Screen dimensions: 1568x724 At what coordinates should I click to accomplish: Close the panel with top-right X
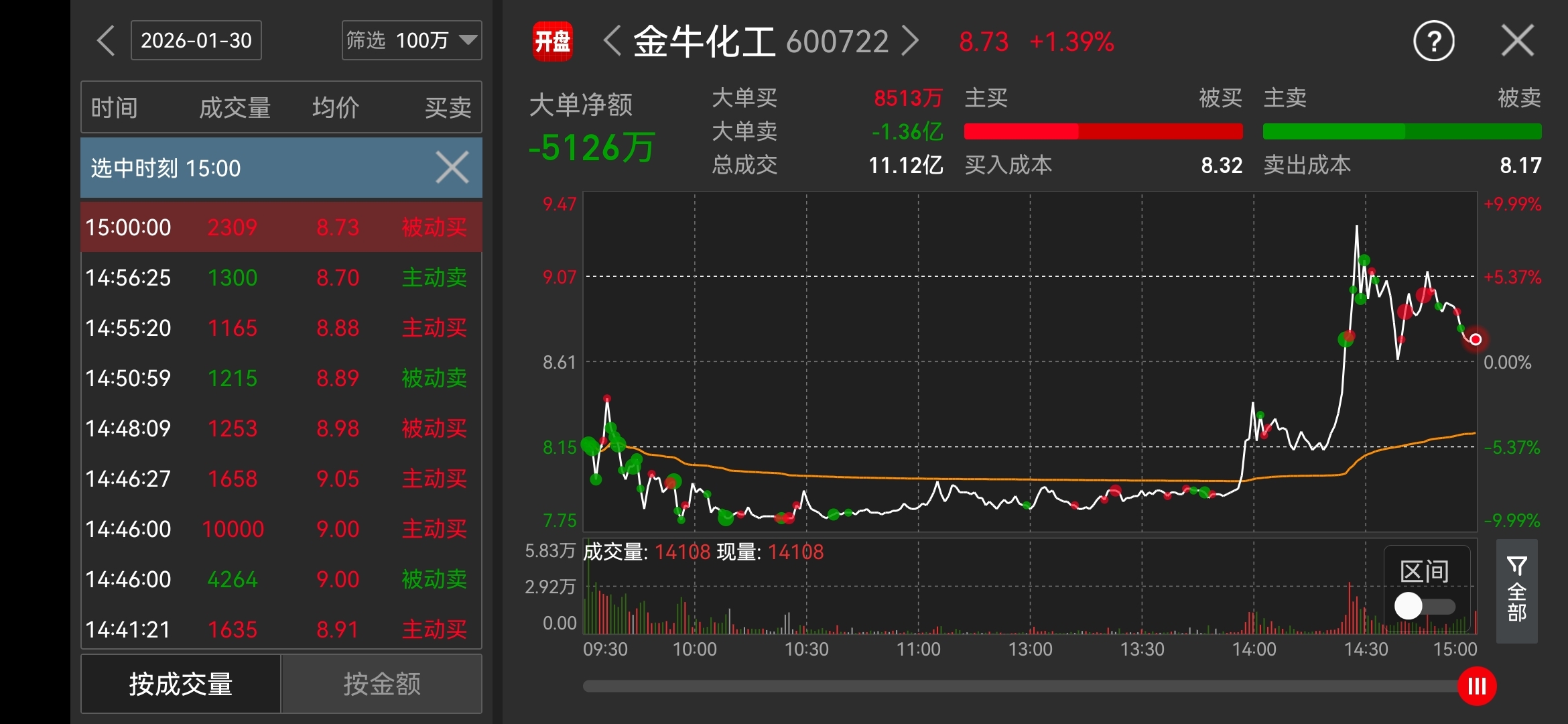point(1517,41)
